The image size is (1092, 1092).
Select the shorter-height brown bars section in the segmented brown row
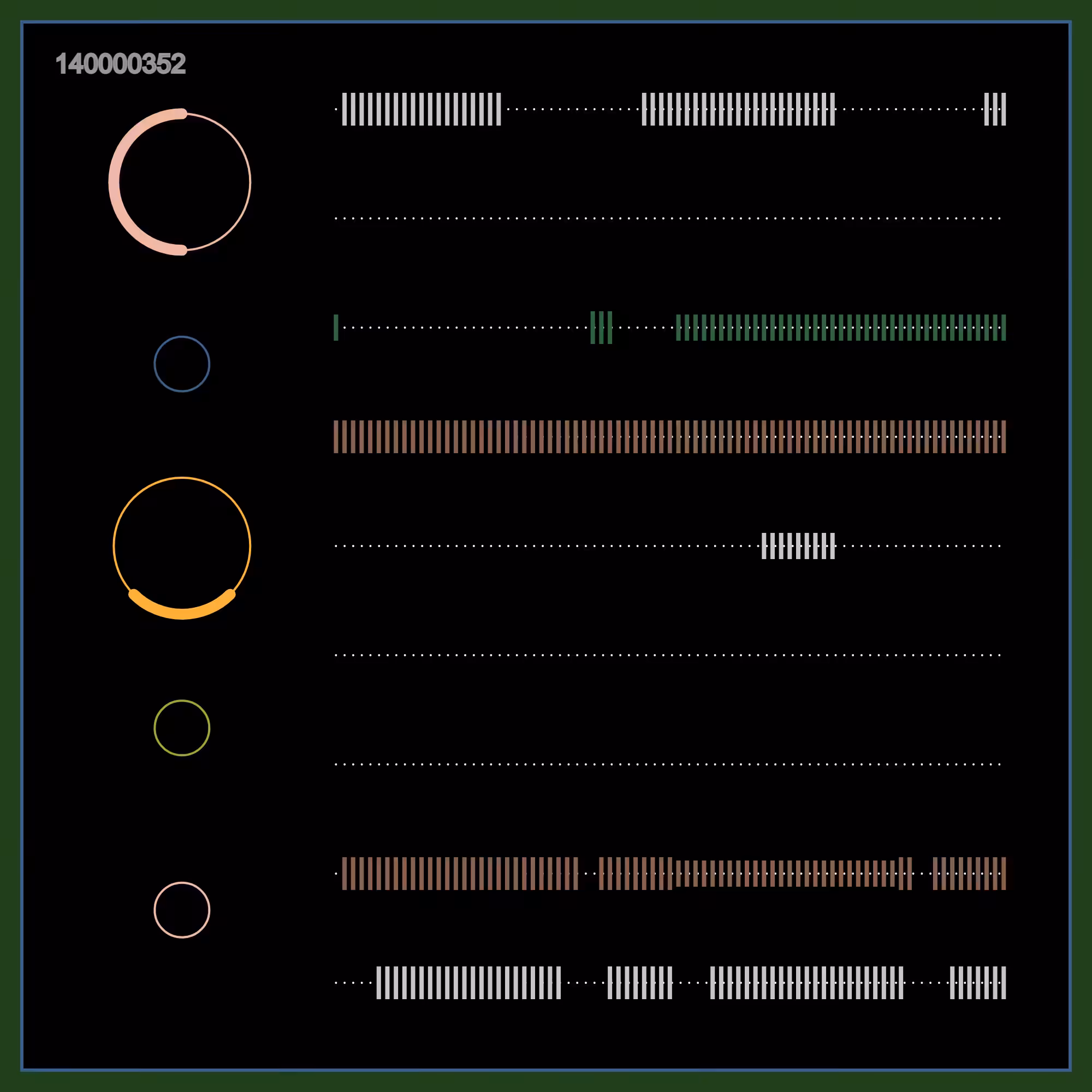[x=786, y=874]
